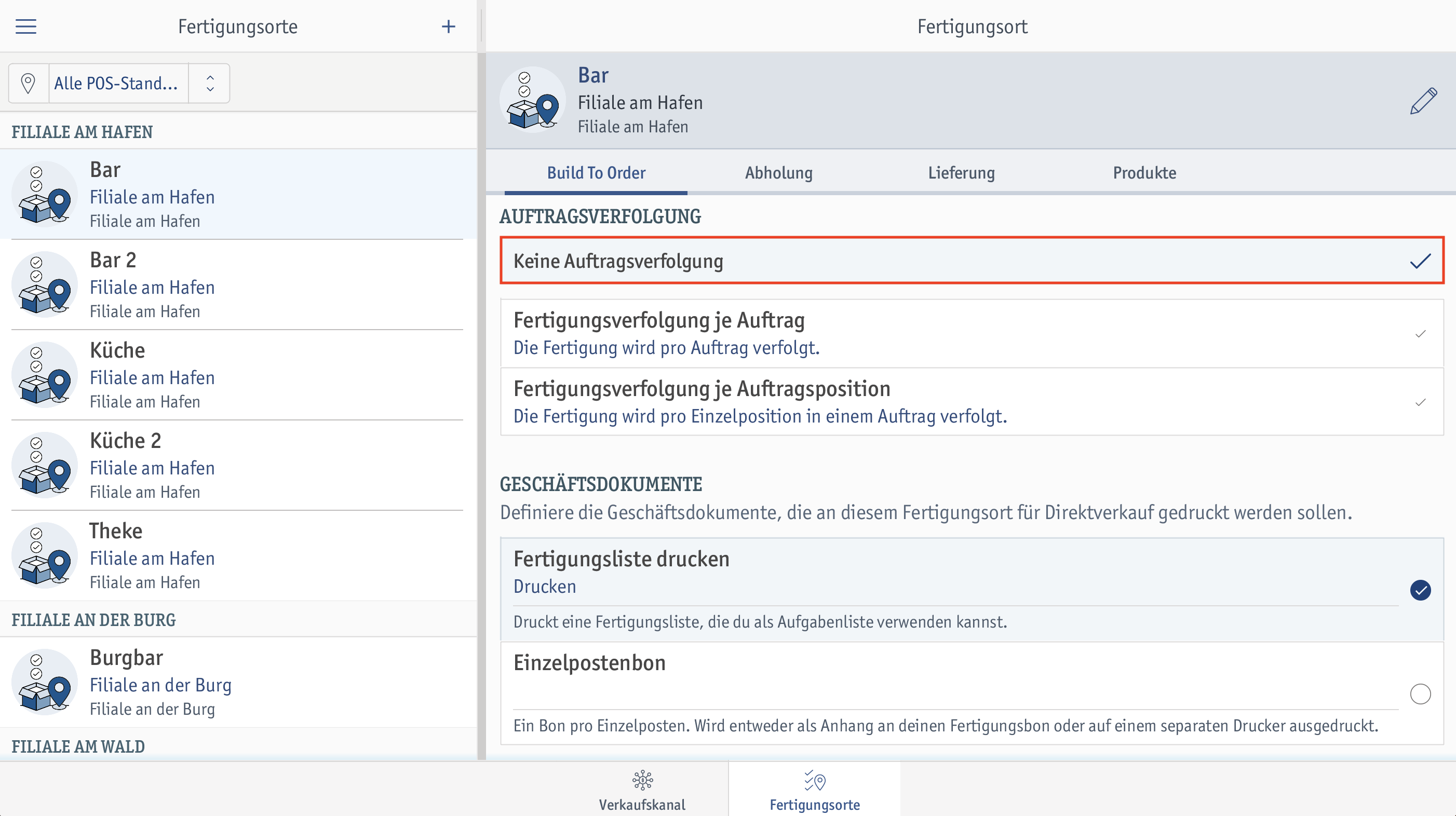Select the Küche list entry icon

coord(45,375)
